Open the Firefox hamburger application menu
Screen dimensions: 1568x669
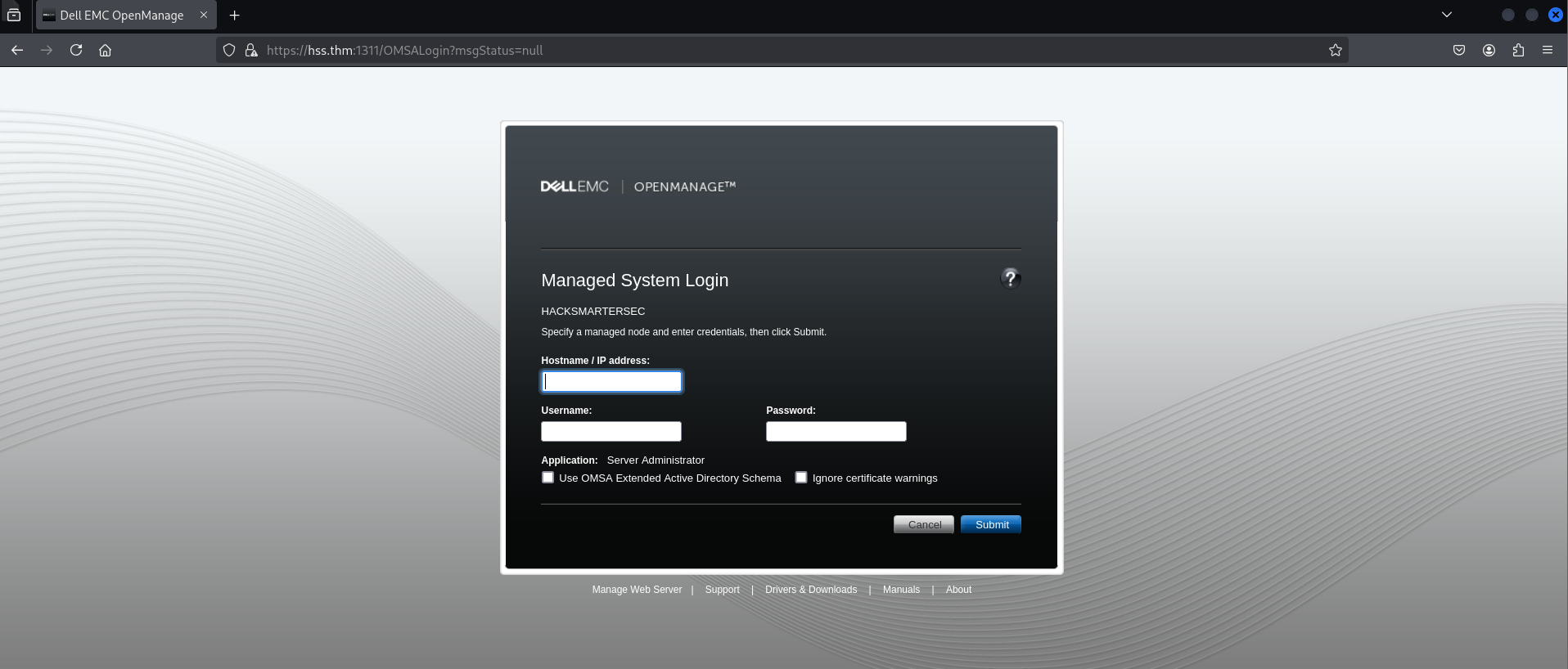[1547, 50]
